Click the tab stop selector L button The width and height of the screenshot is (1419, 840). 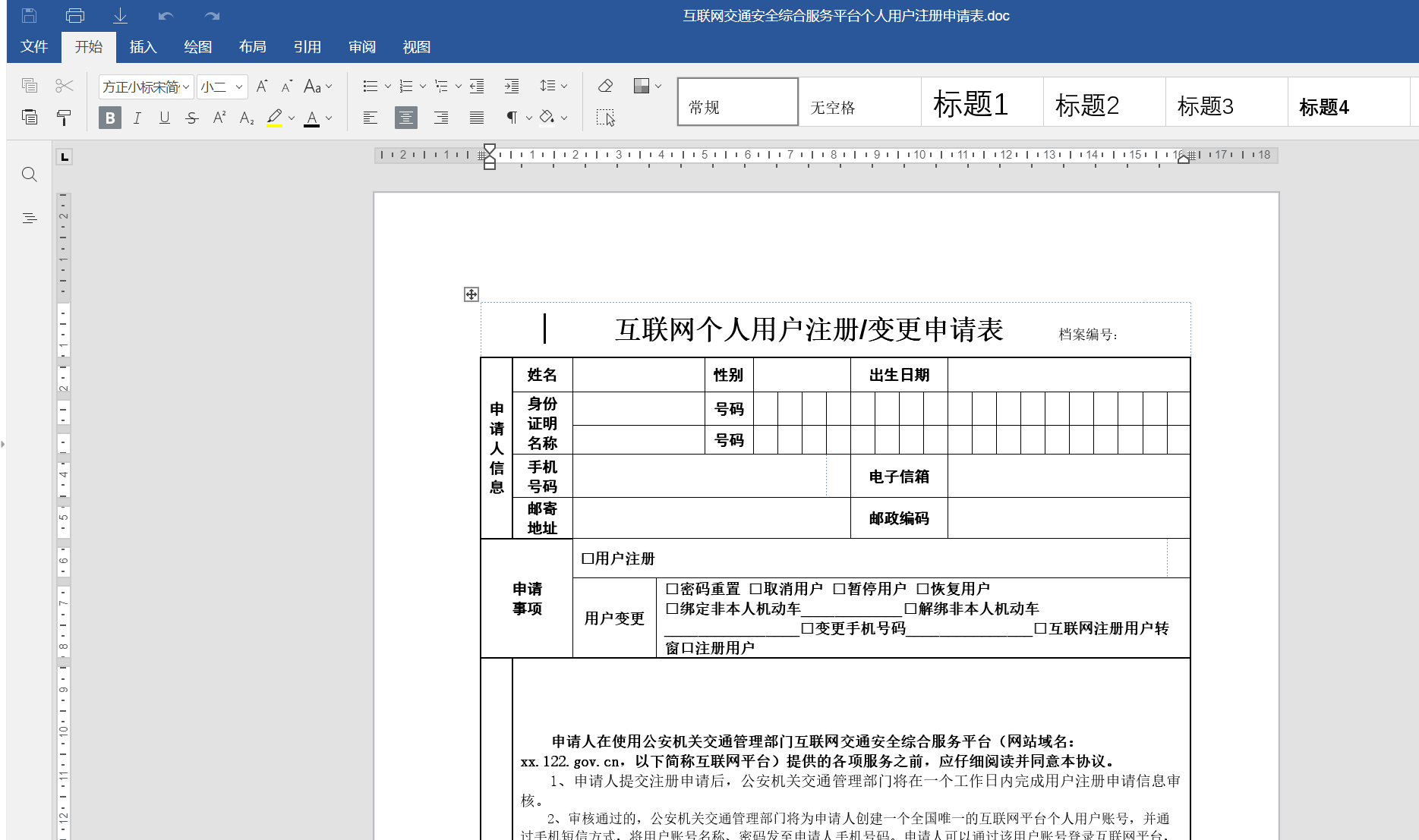[65, 157]
